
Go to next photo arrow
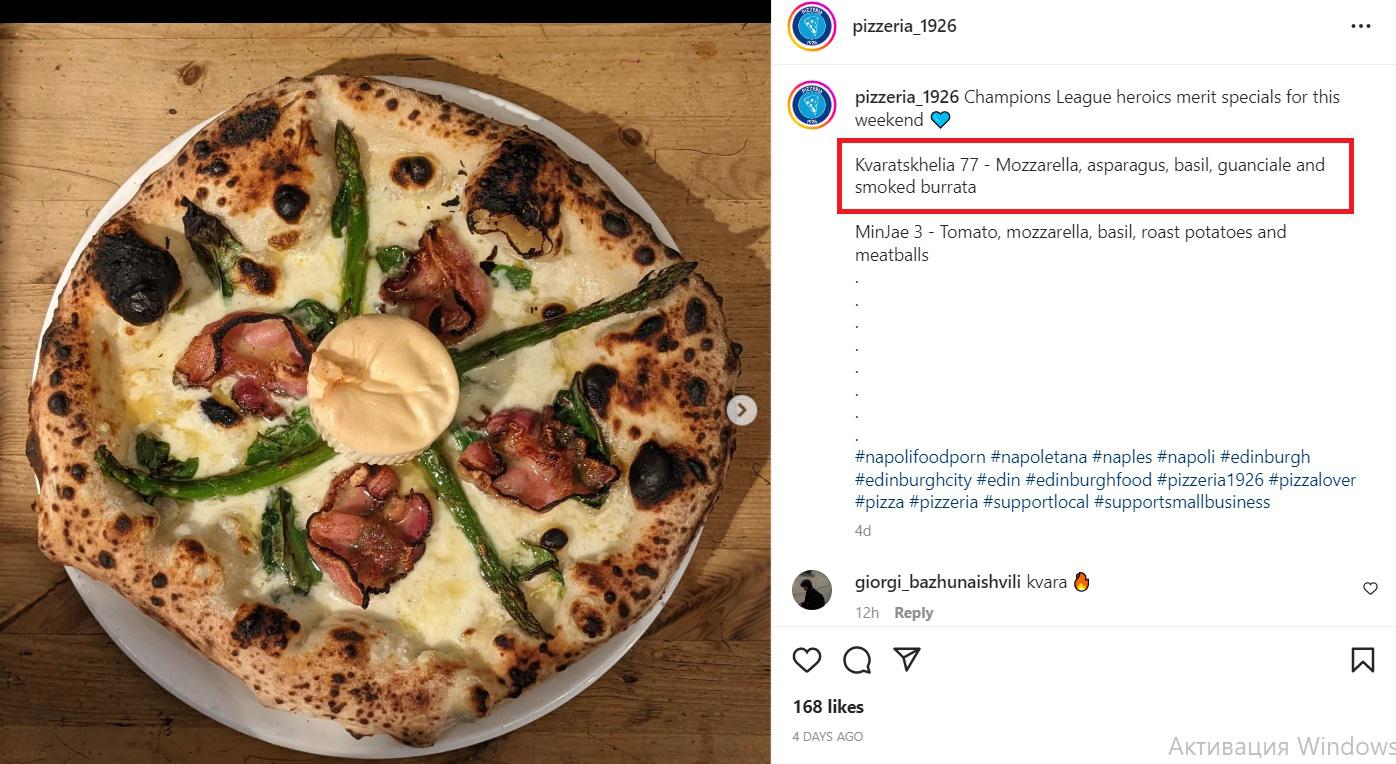coord(741,410)
